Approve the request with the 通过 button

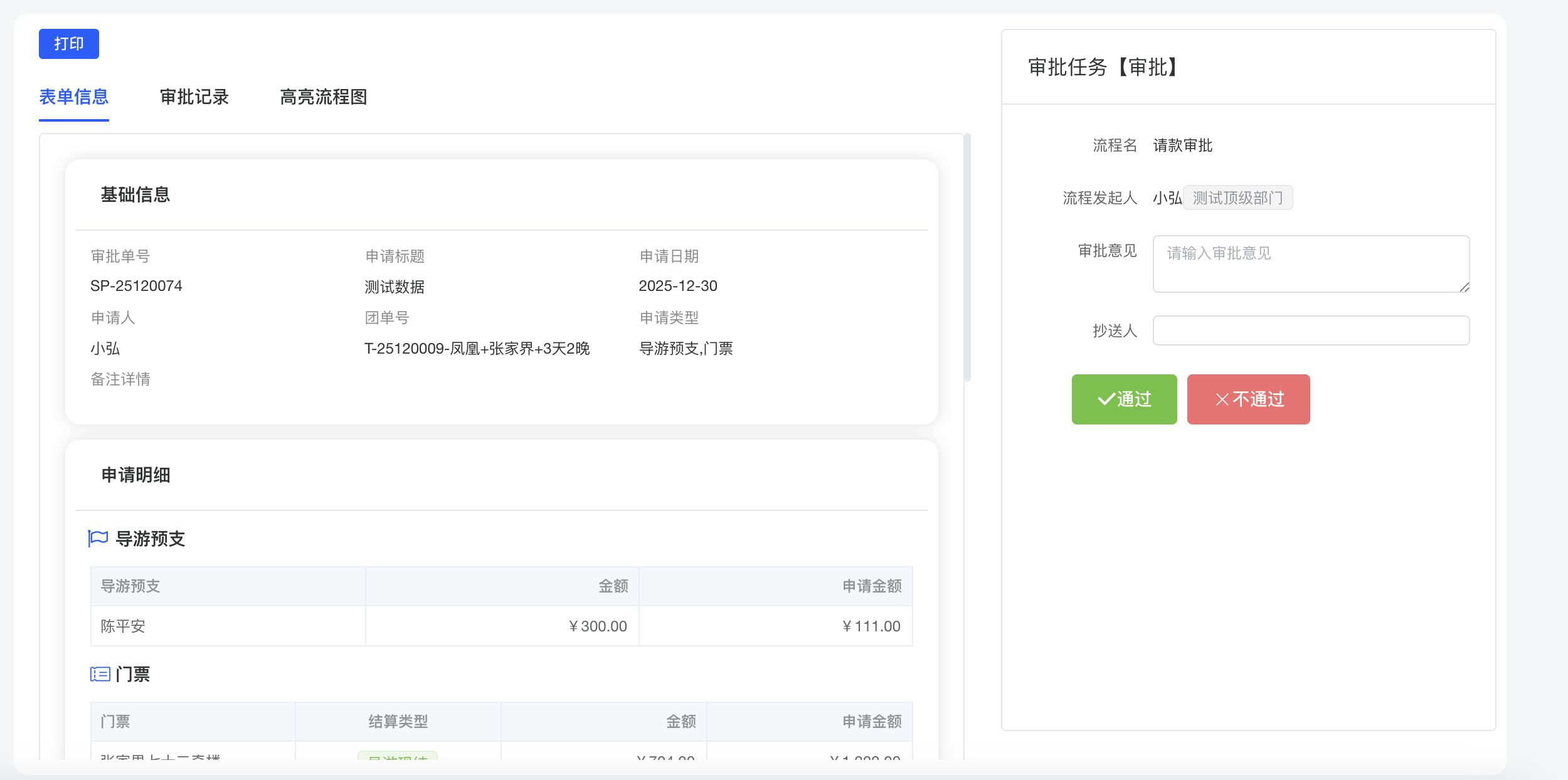(1124, 399)
